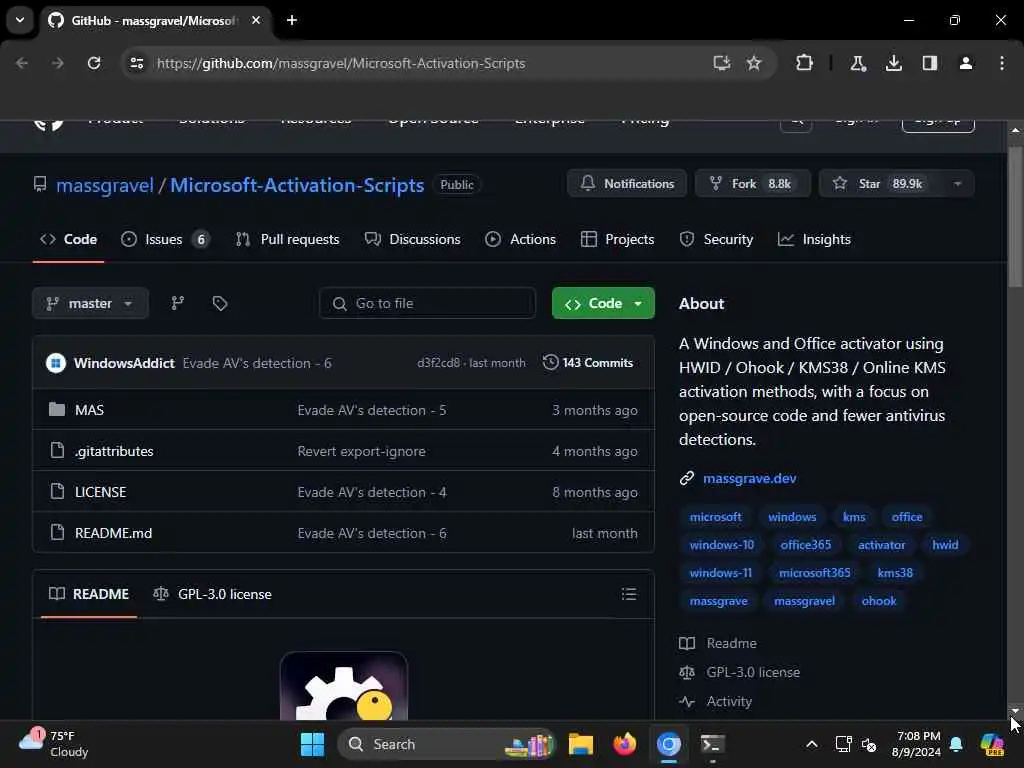Select the README tab
Viewport: 1024px width, 768px height.
89,594
